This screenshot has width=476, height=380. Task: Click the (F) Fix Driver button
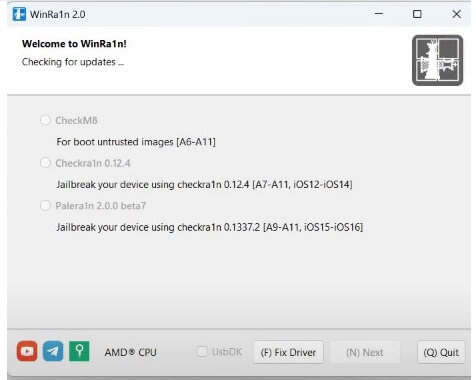(288, 352)
